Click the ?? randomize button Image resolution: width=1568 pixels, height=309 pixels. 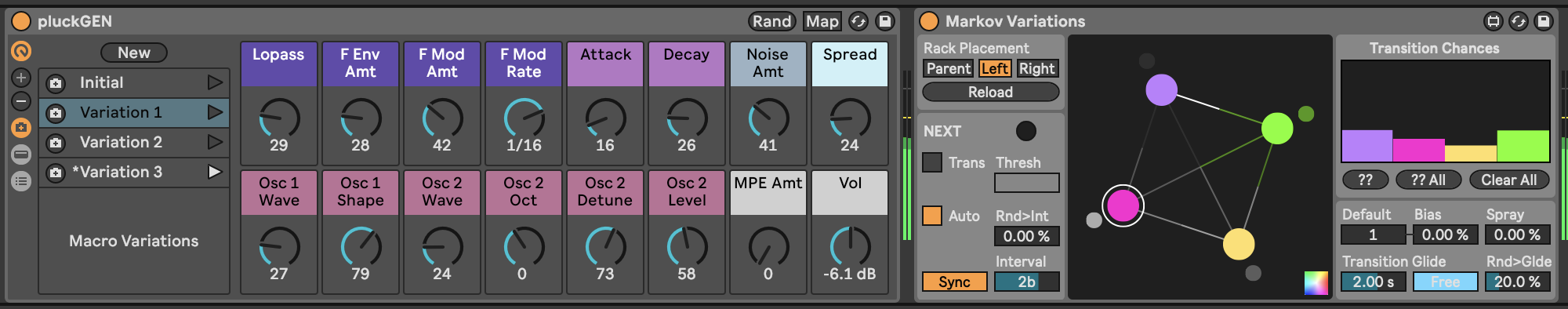click(1366, 180)
